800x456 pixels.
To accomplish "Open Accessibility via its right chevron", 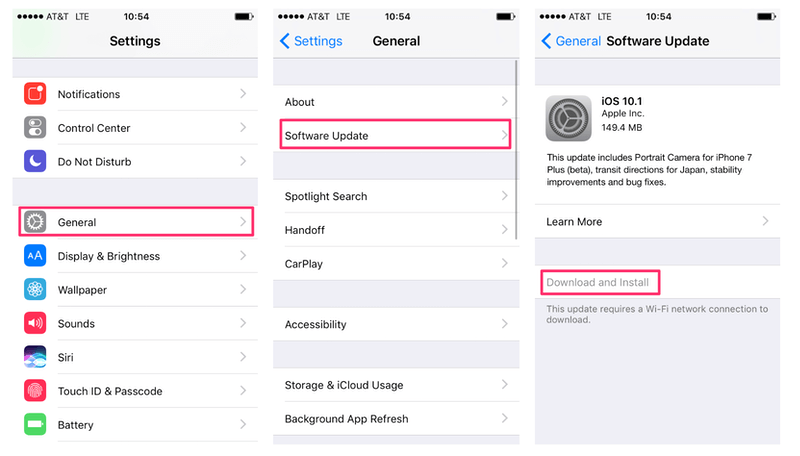I will 505,324.
